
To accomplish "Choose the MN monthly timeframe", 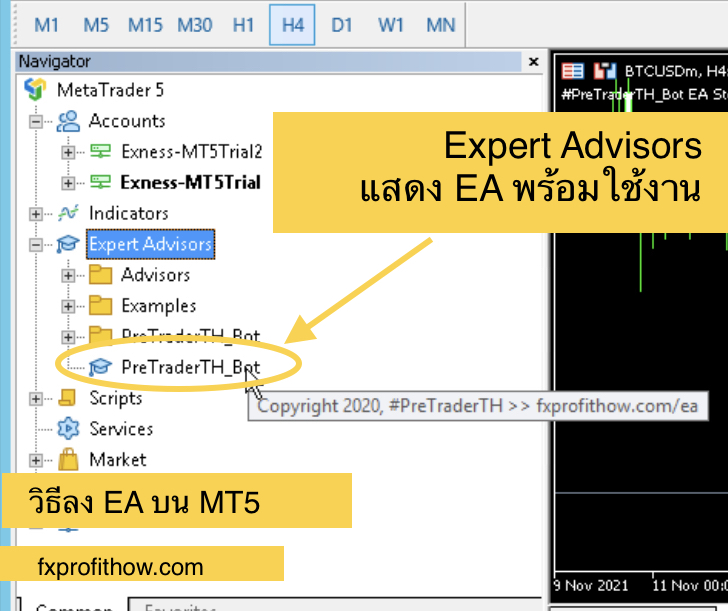I will click(x=441, y=25).
